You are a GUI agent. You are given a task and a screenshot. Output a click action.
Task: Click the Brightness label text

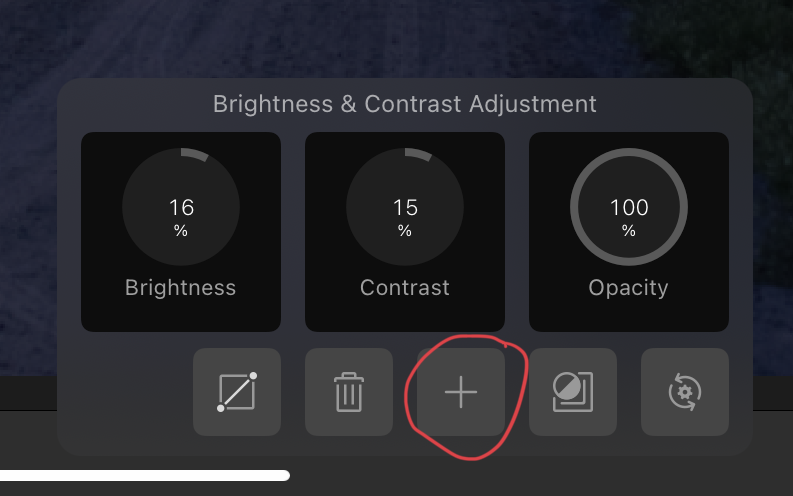[181, 288]
